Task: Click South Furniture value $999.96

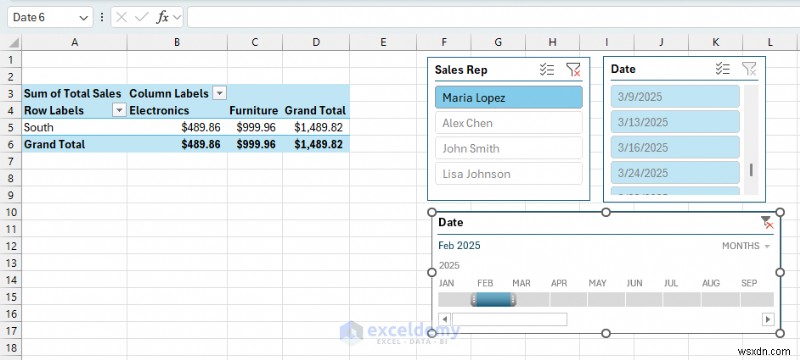Action: pyautogui.click(x=255, y=127)
